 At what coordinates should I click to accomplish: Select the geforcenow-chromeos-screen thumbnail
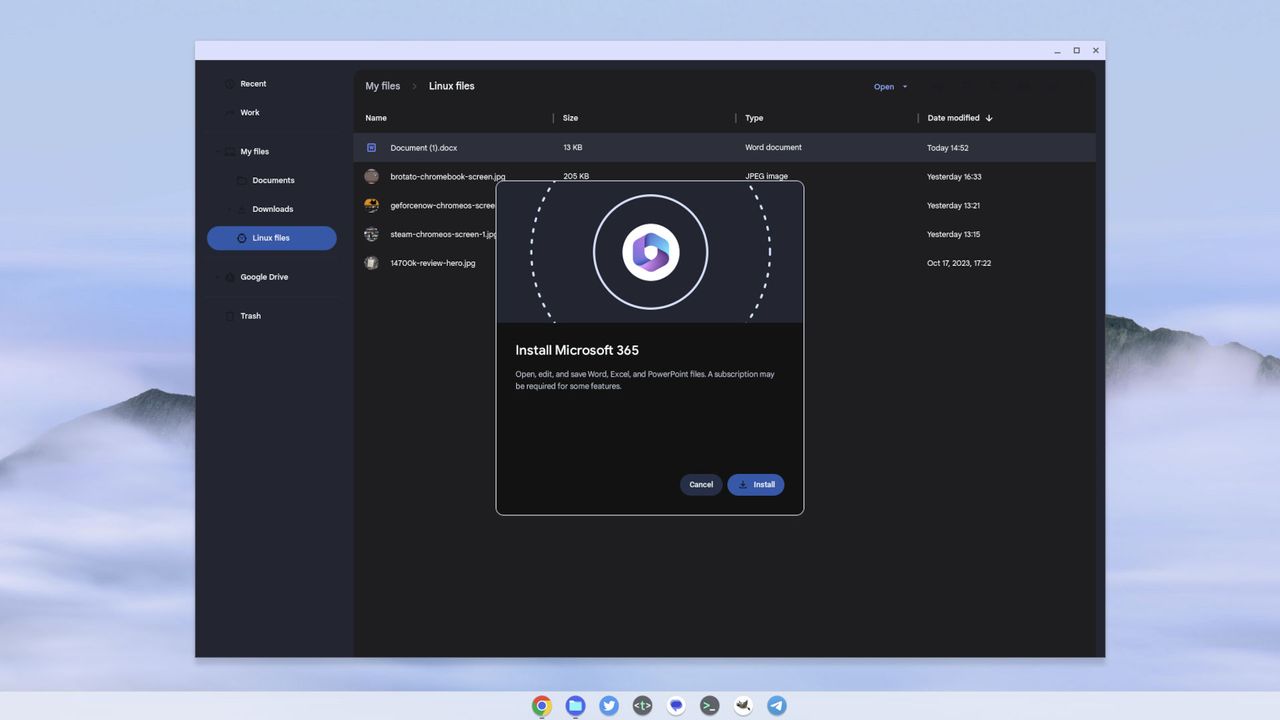(371, 205)
